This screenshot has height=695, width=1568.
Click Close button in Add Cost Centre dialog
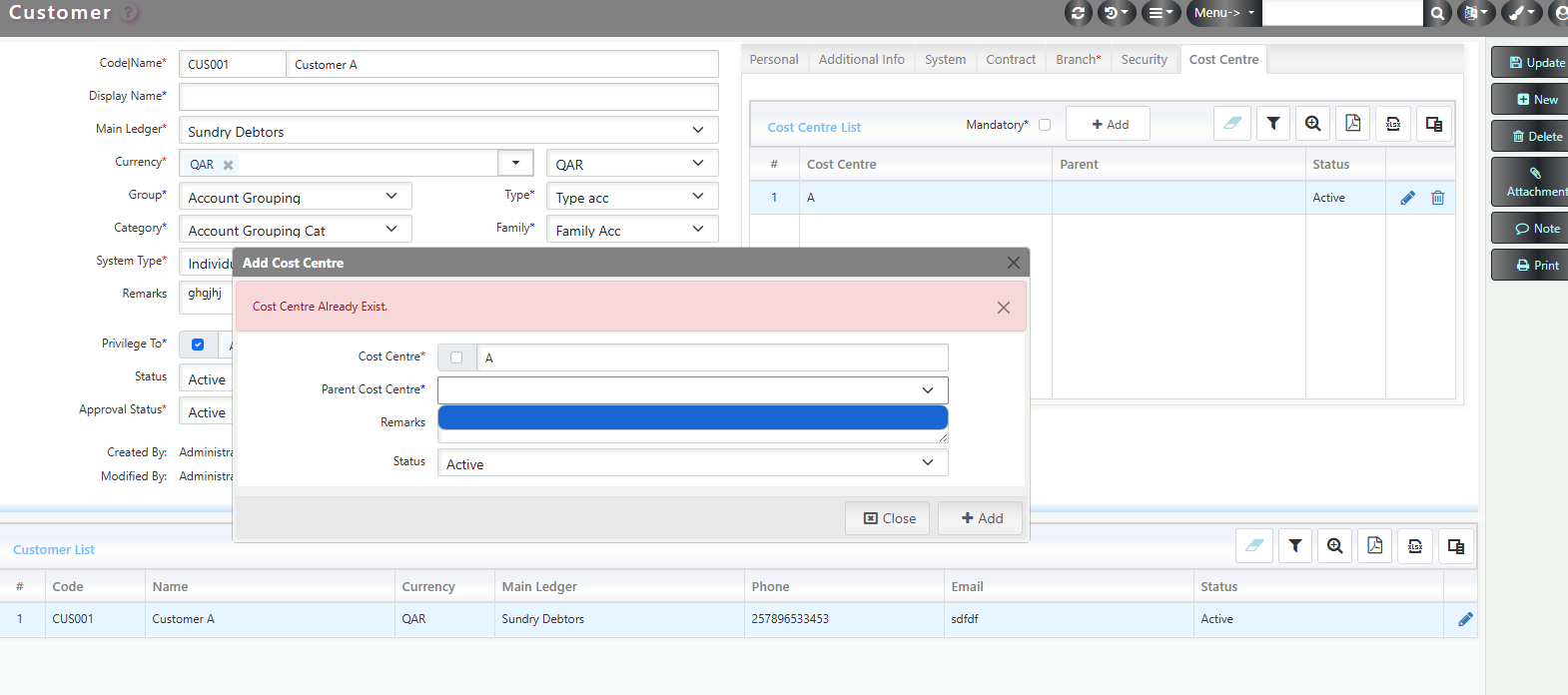coord(888,518)
